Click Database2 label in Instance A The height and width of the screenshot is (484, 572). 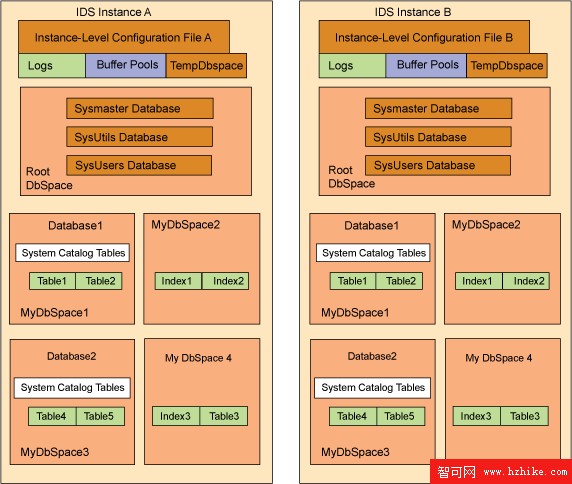click(72, 356)
